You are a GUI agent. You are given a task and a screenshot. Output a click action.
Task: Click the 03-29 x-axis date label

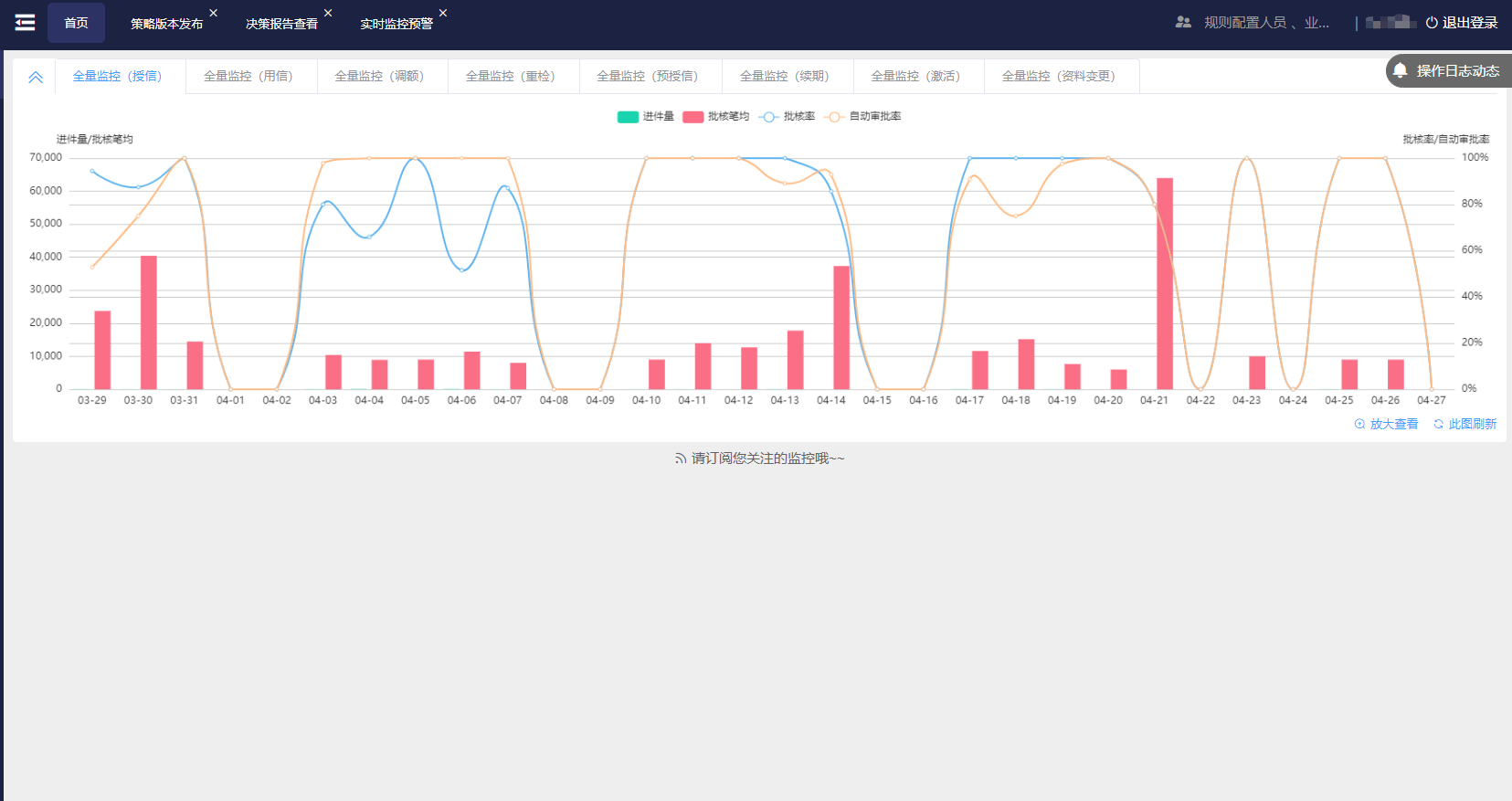(x=91, y=400)
